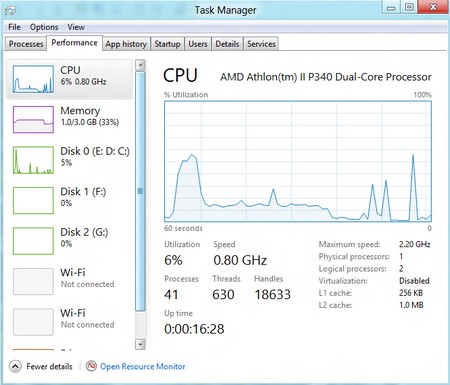Show the Services tab
This screenshot has width=450, height=385.
261,44
